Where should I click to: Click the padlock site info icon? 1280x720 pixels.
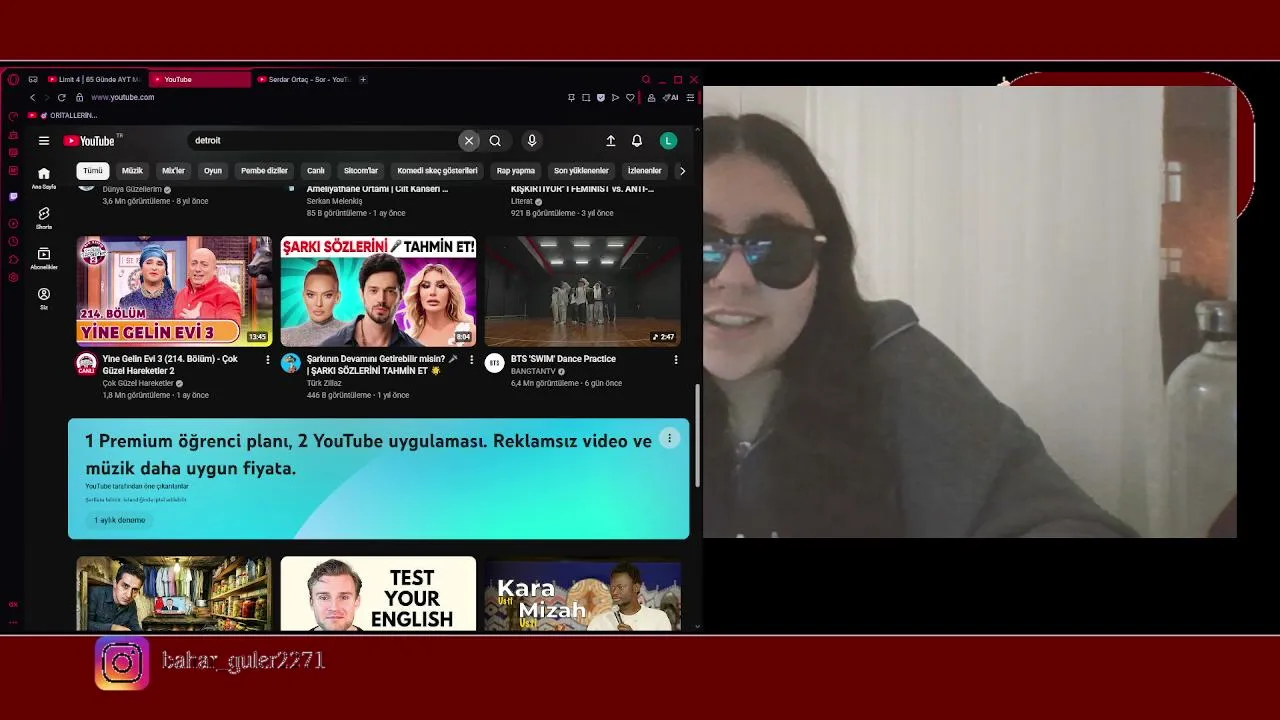[x=79, y=97]
